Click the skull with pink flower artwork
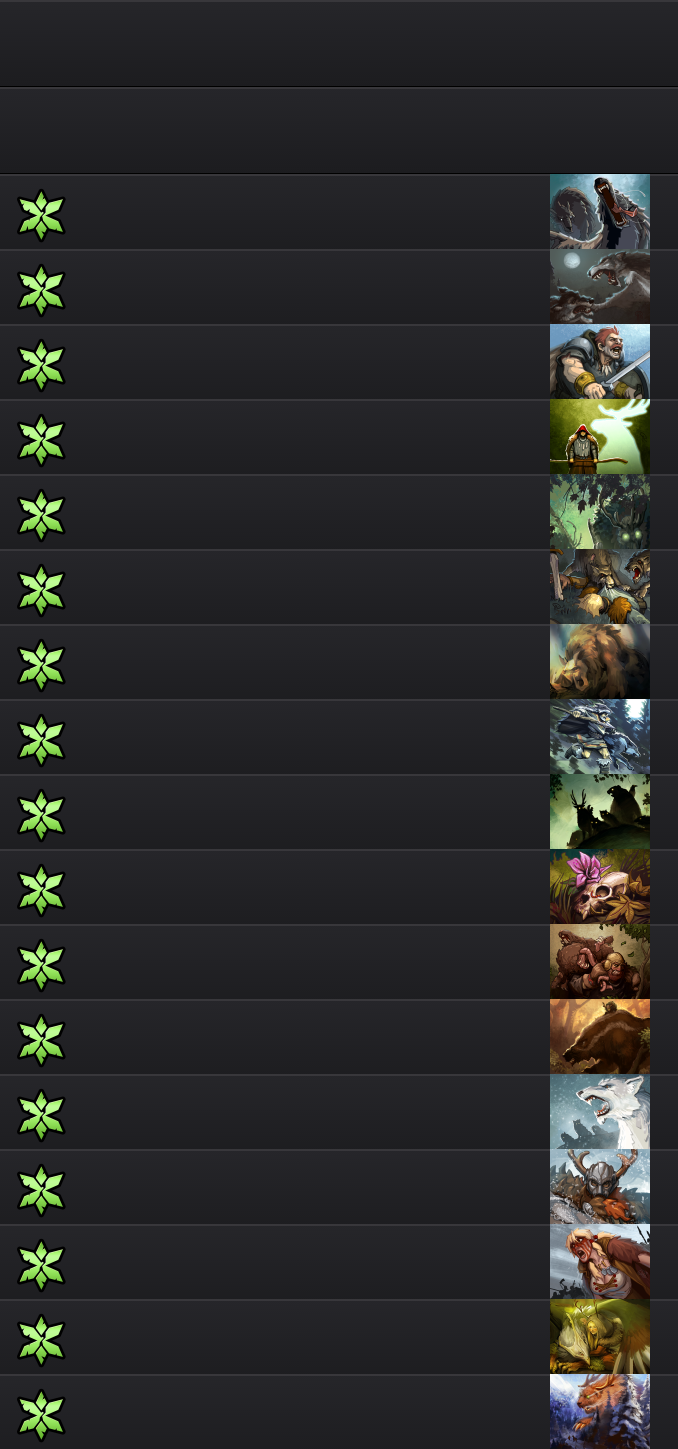678x1449 pixels. point(600,887)
